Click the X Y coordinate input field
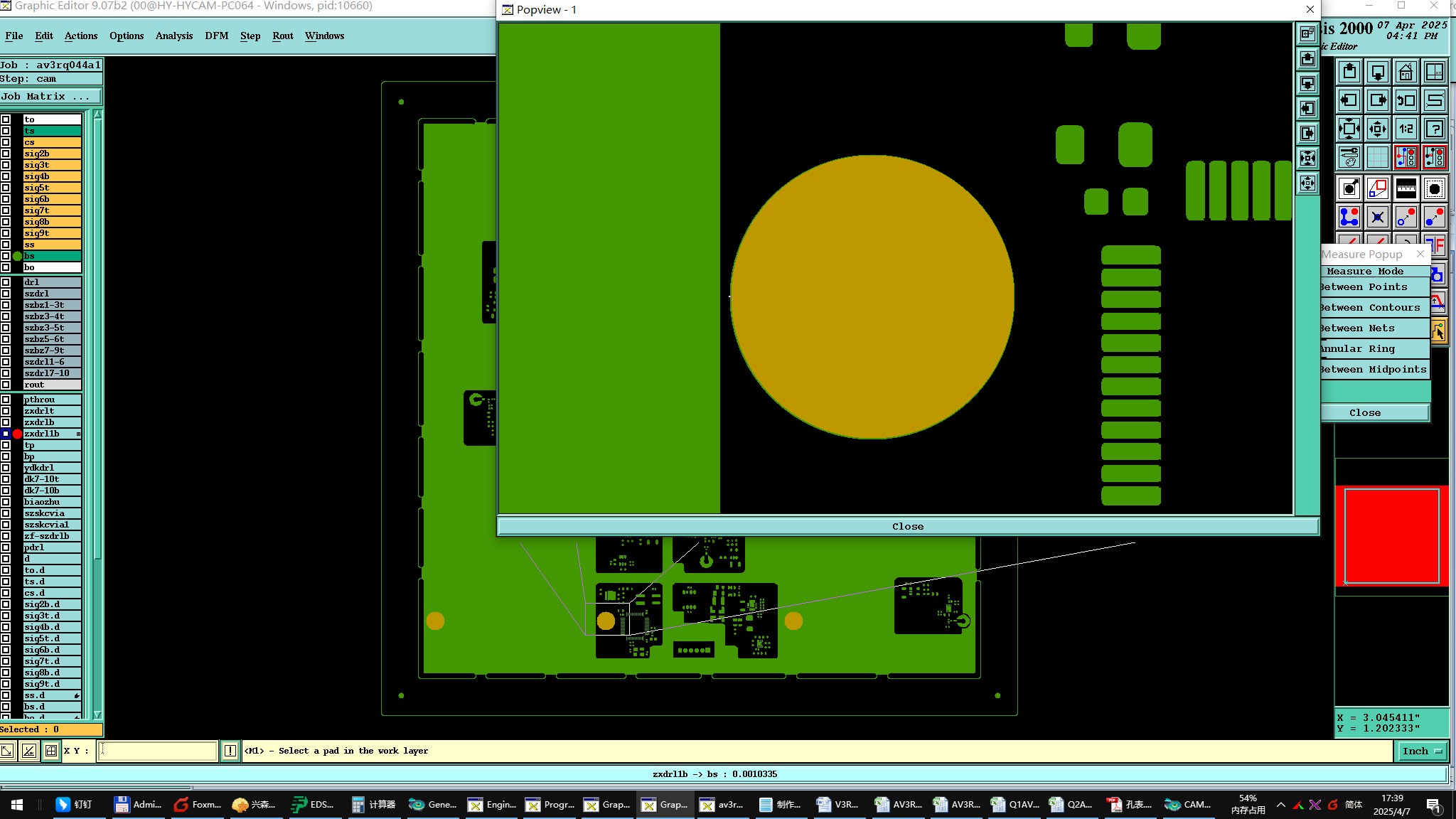This screenshot has width=1456, height=819. [x=157, y=751]
